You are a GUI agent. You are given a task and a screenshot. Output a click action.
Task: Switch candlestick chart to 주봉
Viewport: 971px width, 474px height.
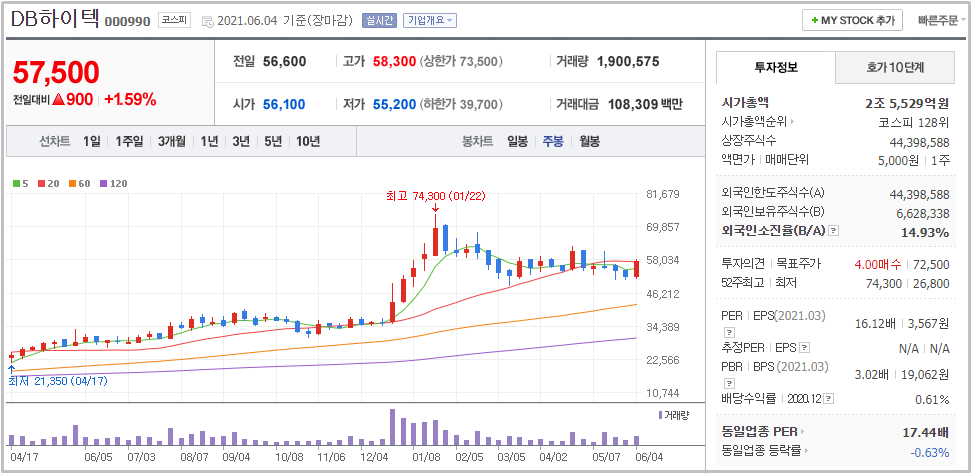tap(553, 141)
